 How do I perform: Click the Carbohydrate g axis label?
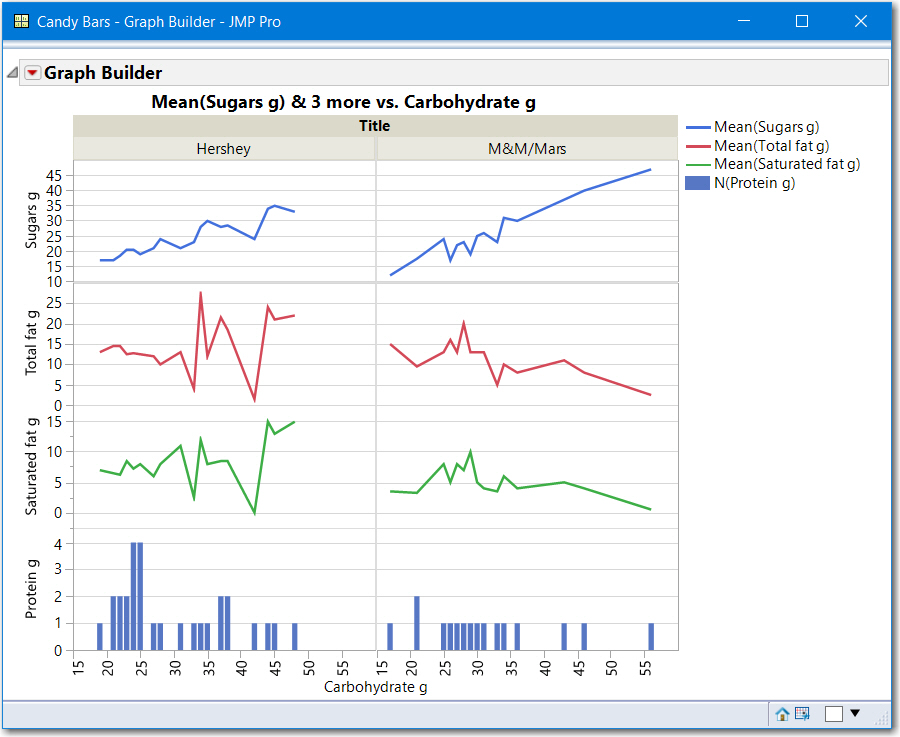tap(375, 687)
